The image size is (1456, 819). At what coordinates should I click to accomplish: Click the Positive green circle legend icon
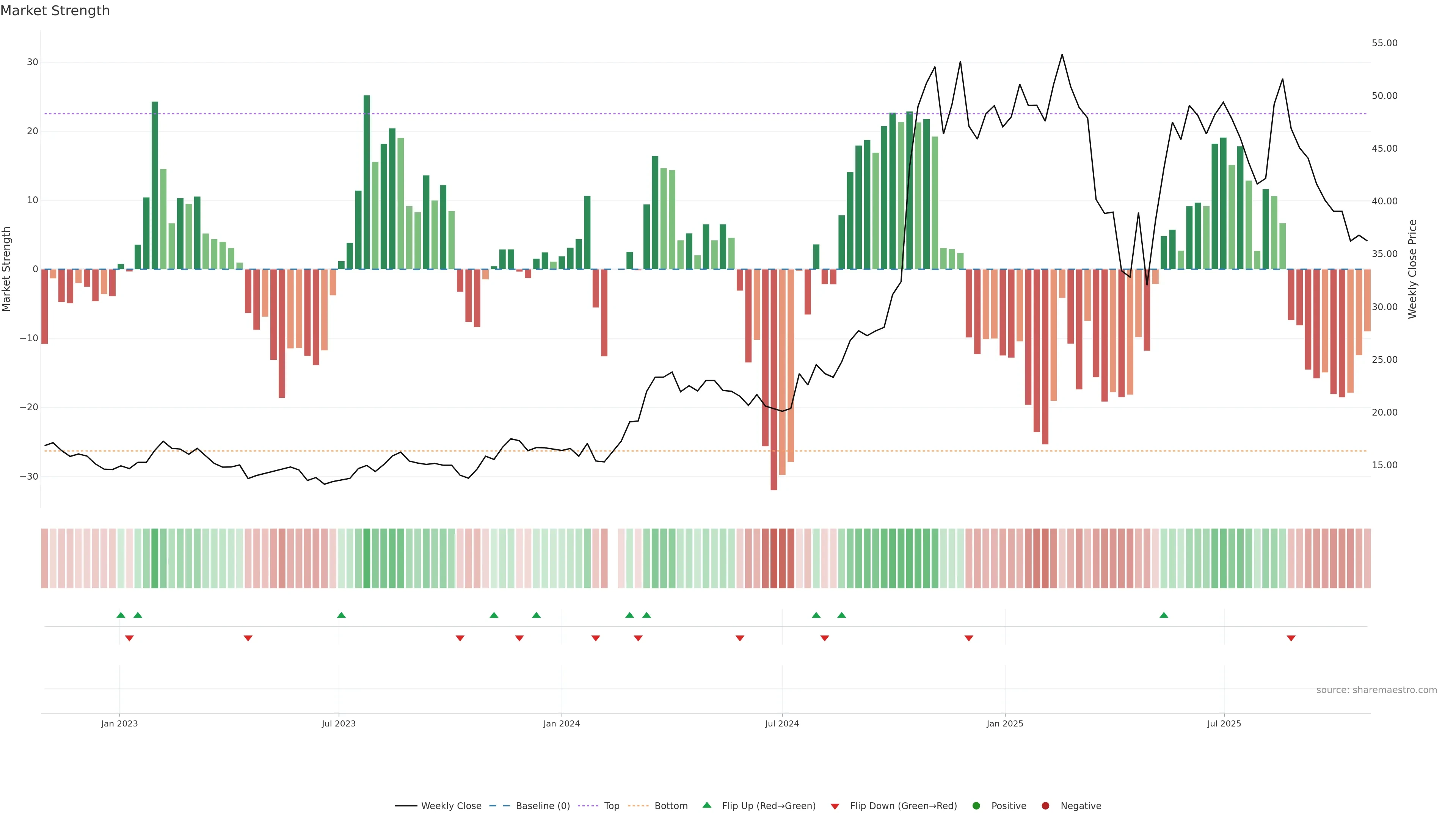[x=976, y=805]
